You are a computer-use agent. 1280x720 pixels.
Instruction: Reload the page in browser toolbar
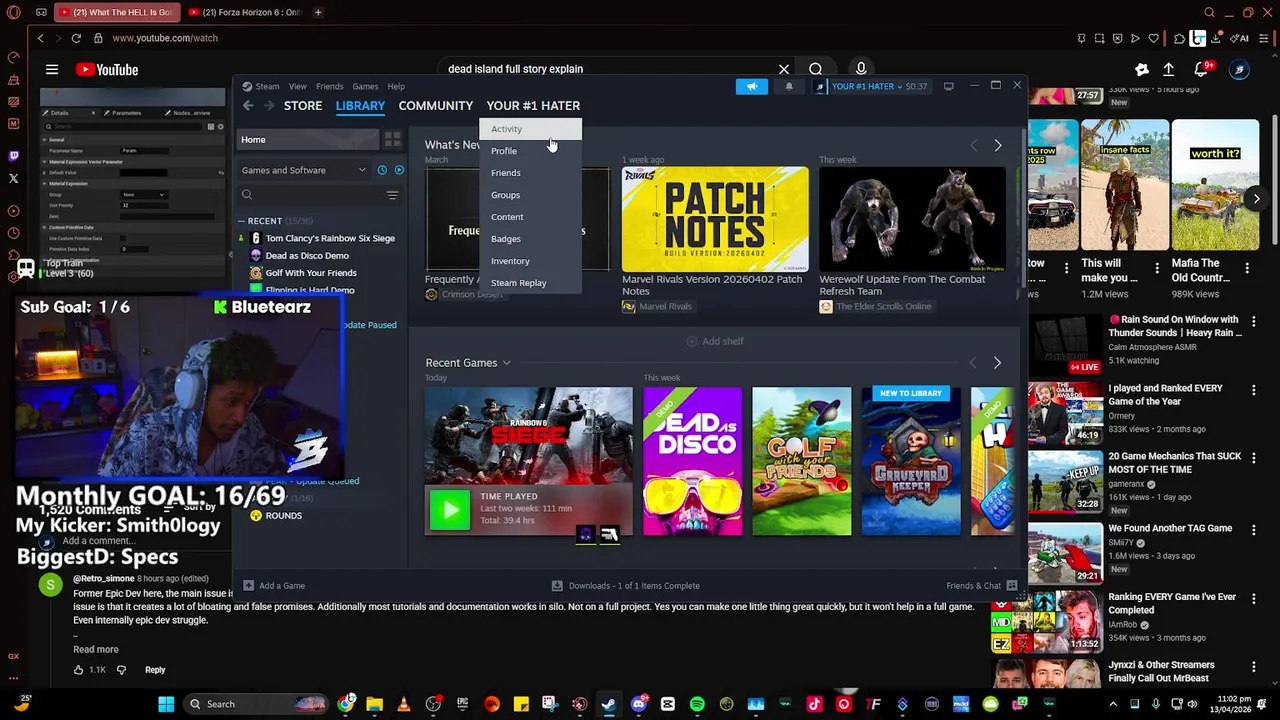(76, 38)
